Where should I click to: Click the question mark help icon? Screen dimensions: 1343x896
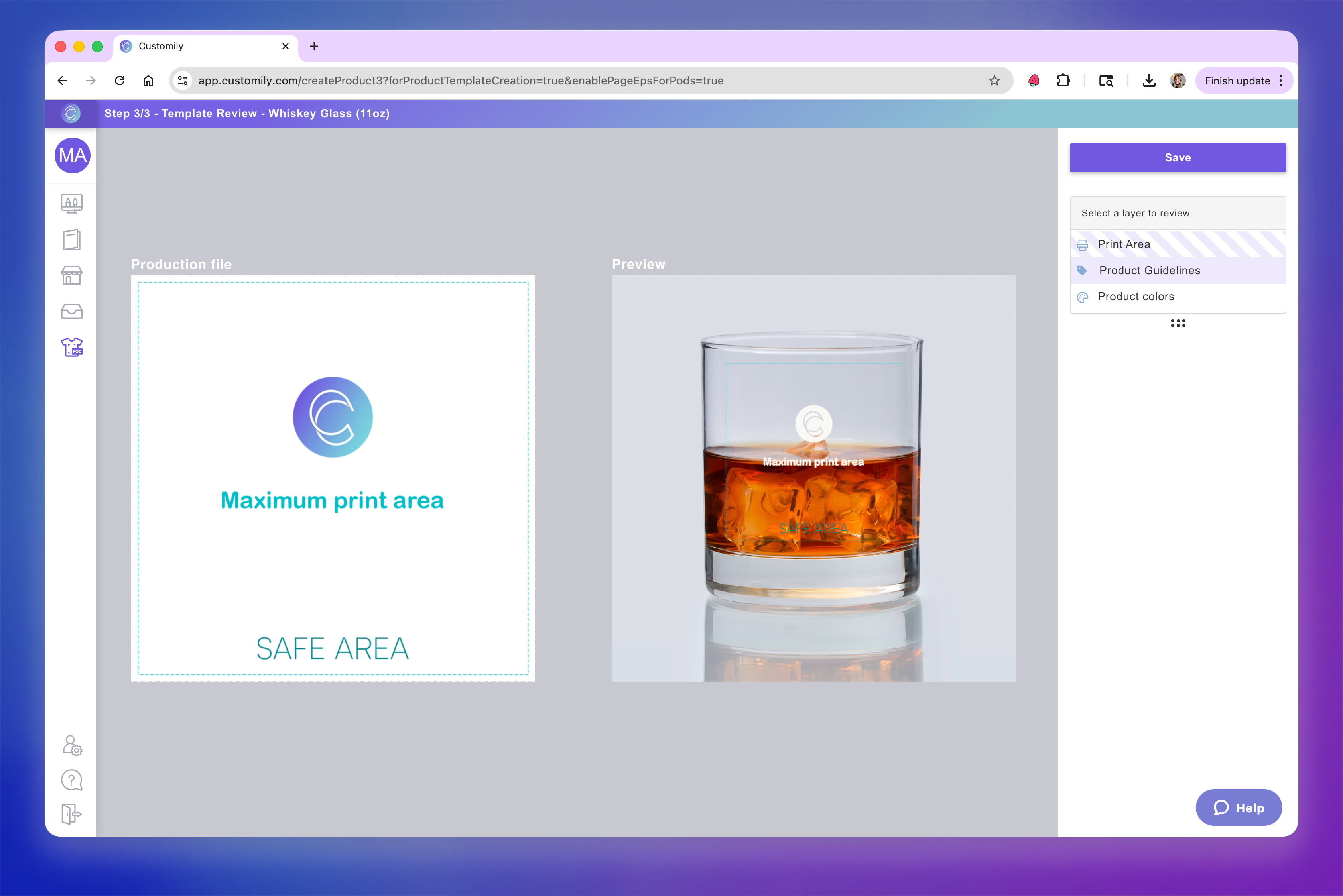point(71,780)
